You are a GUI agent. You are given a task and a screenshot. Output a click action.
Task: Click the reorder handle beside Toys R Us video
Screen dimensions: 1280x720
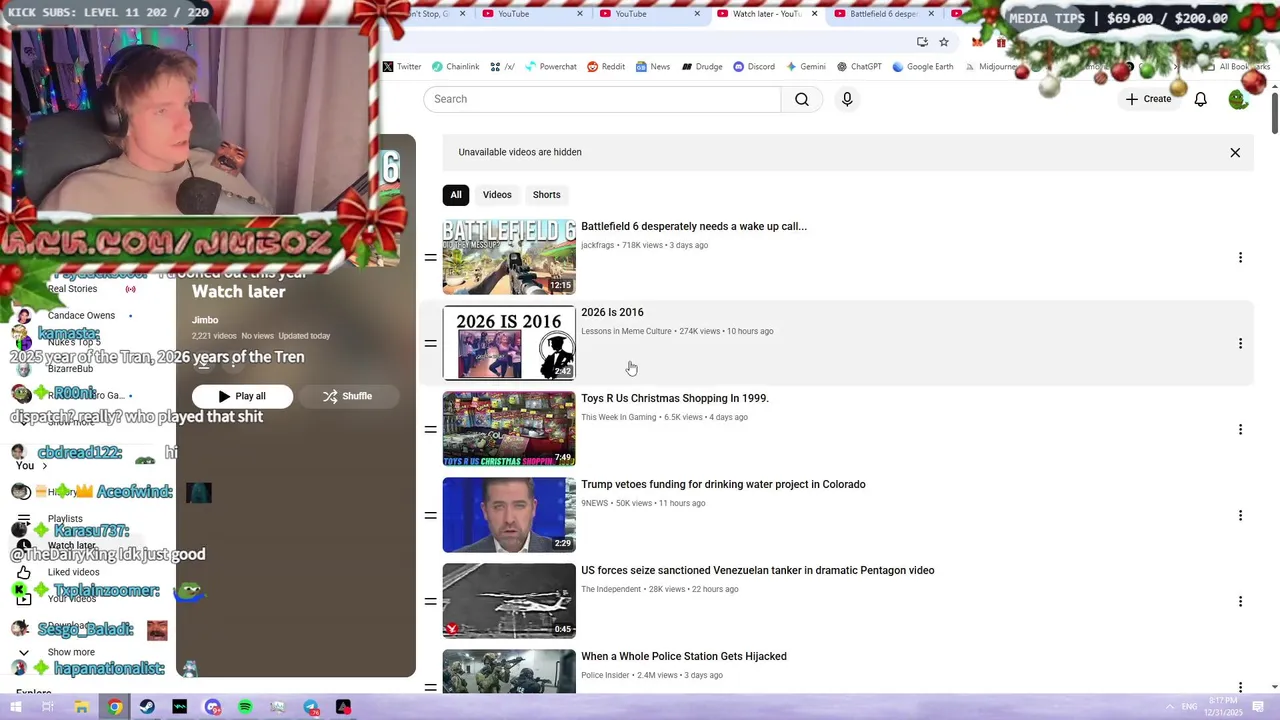click(430, 430)
